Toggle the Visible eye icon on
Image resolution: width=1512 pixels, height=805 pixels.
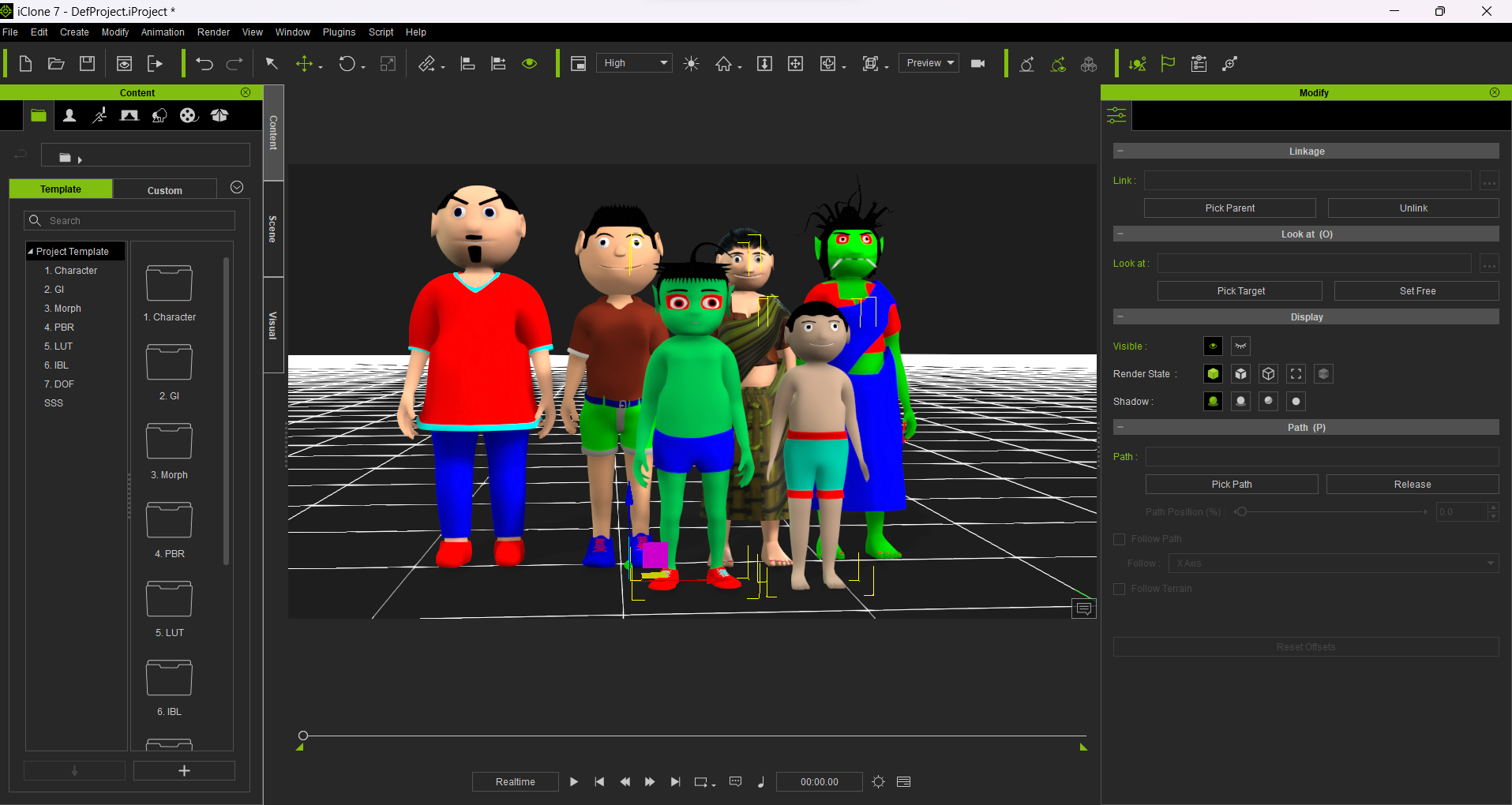coord(1213,346)
